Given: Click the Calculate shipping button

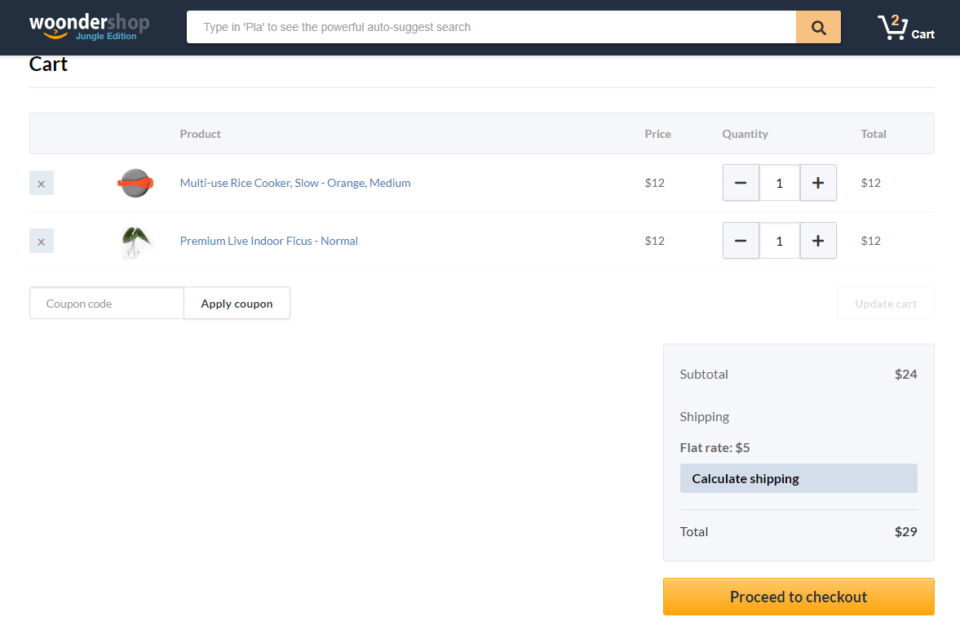Looking at the screenshot, I should point(798,478).
